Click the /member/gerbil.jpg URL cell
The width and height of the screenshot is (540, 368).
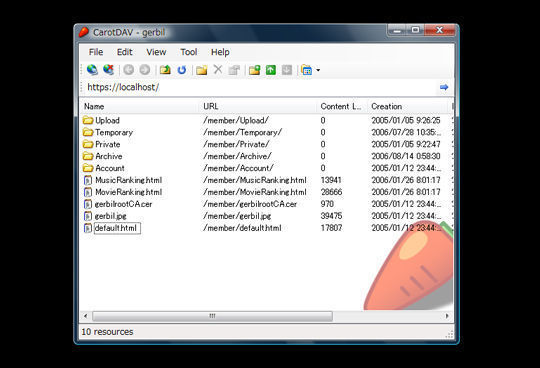click(x=237, y=216)
